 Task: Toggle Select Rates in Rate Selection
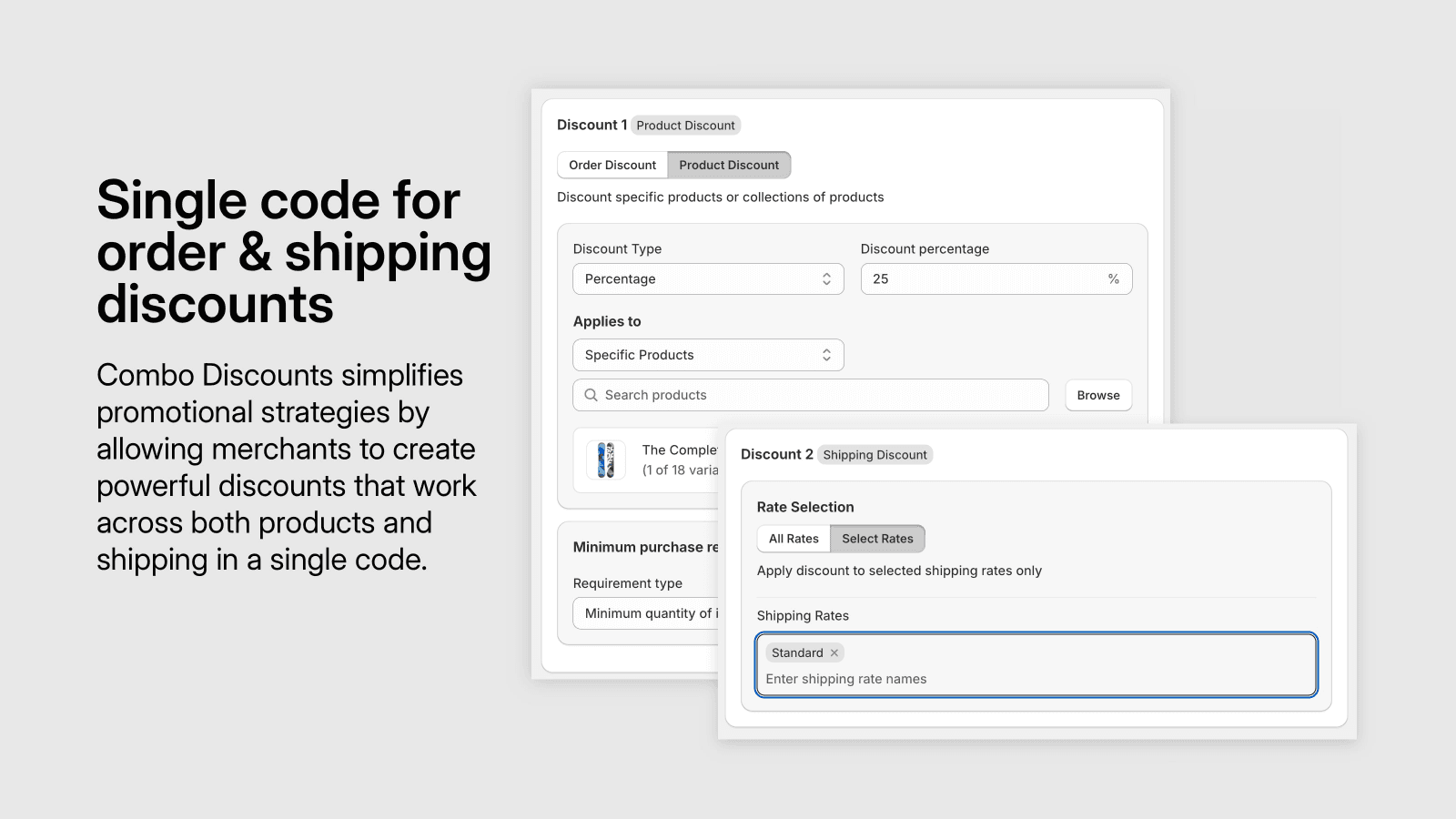click(876, 538)
